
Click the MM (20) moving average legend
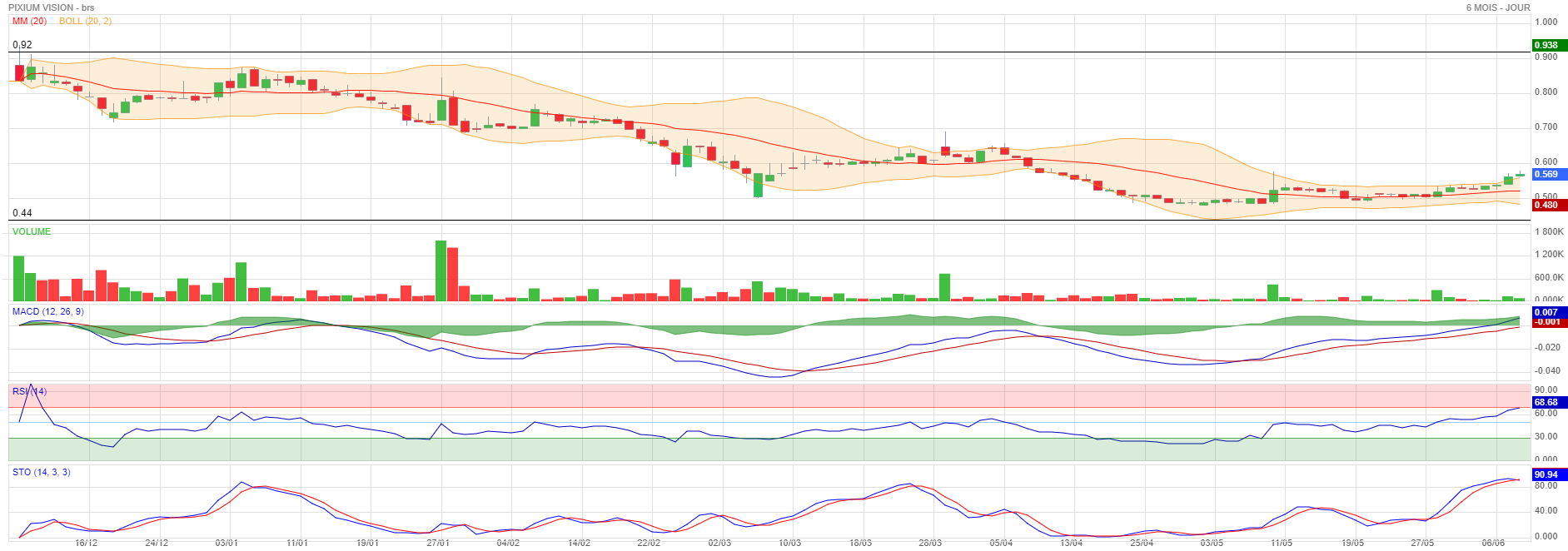coord(30,21)
